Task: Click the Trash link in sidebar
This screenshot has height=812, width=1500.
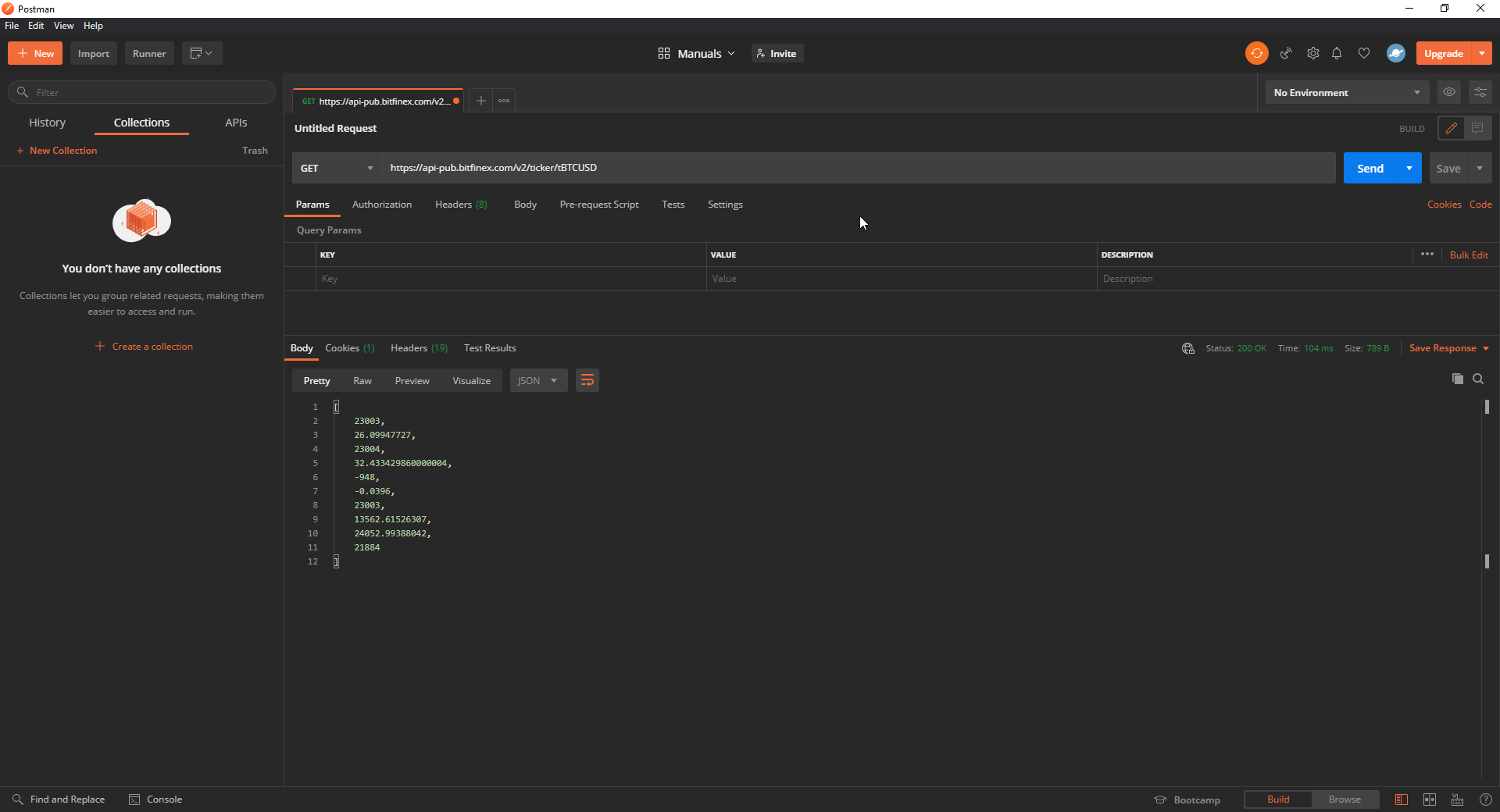Action: pos(255,150)
